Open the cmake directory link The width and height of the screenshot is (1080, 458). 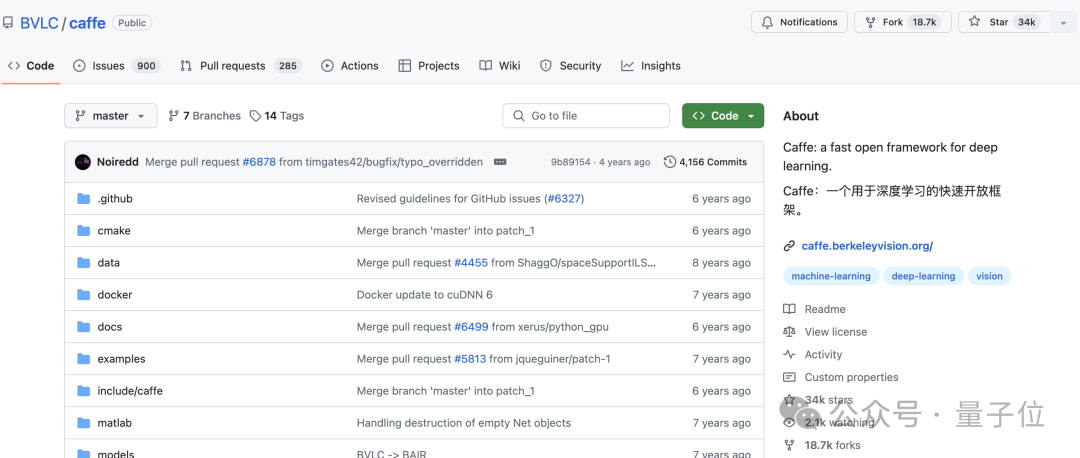114,231
